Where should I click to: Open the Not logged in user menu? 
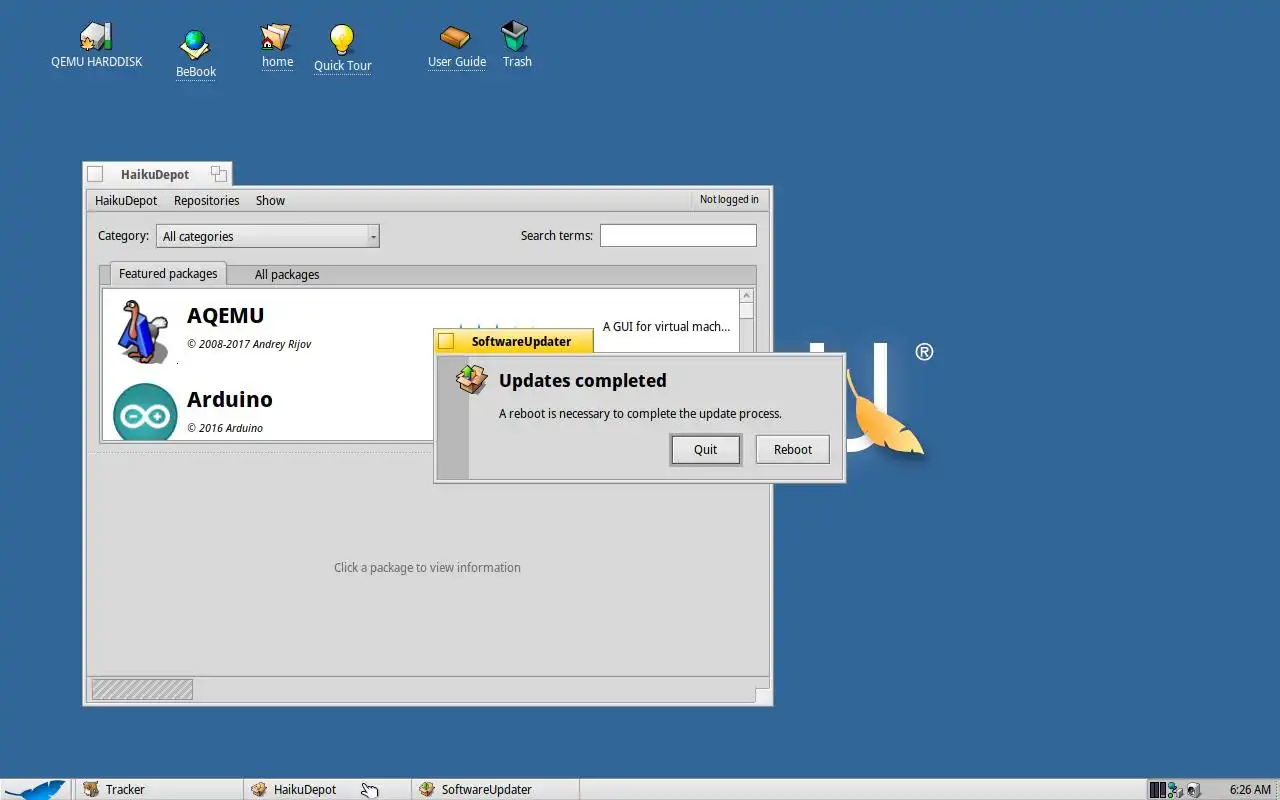click(729, 199)
